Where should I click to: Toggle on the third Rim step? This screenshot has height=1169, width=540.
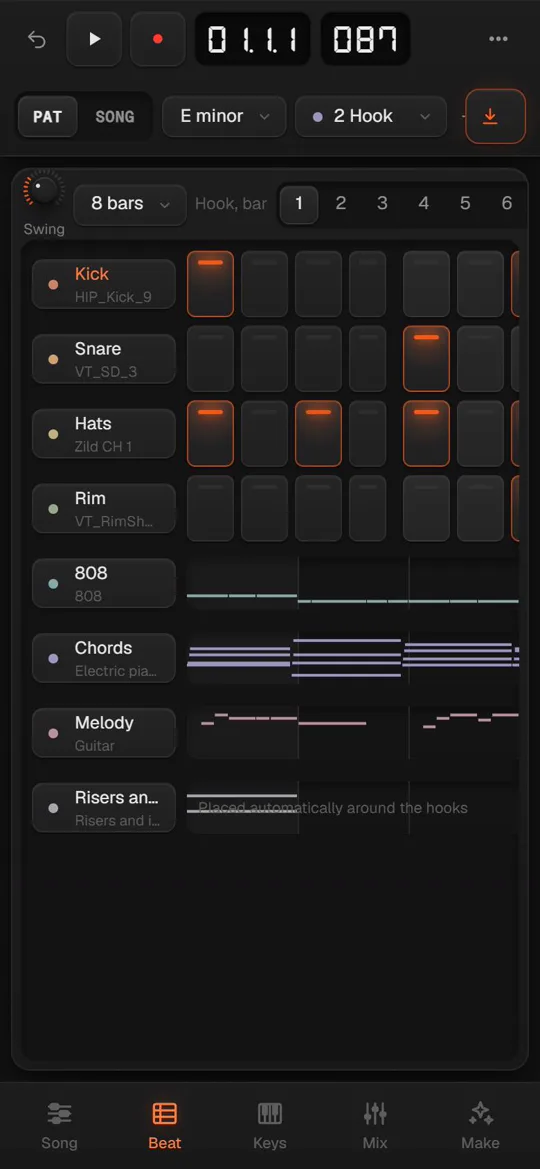click(x=318, y=508)
